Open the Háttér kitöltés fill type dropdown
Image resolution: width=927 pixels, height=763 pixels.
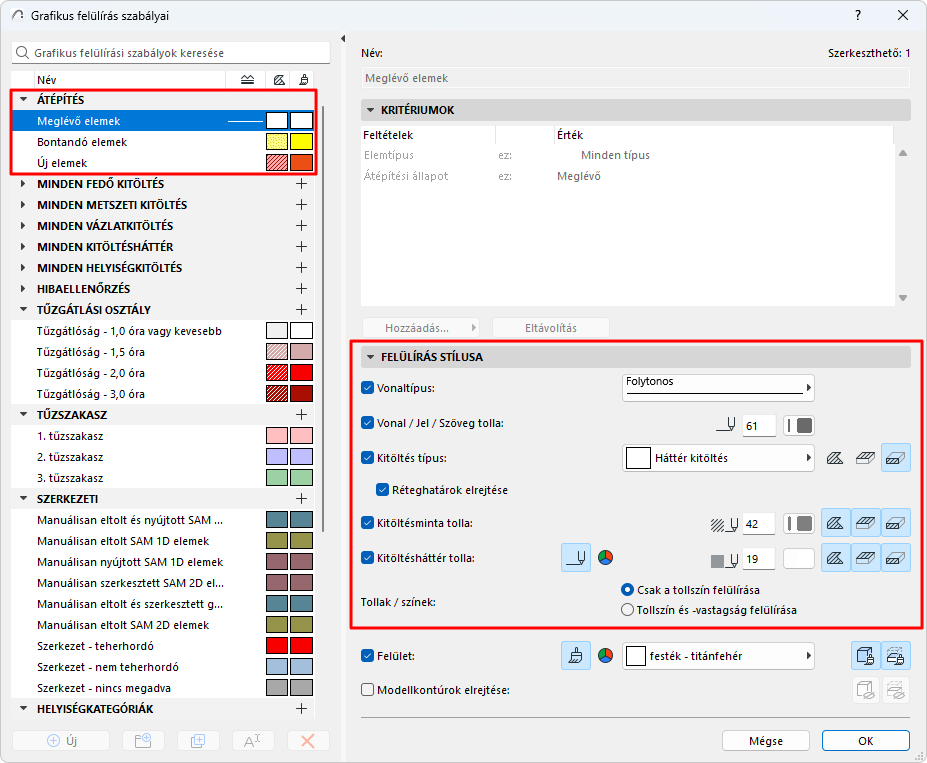pos(718,458)
